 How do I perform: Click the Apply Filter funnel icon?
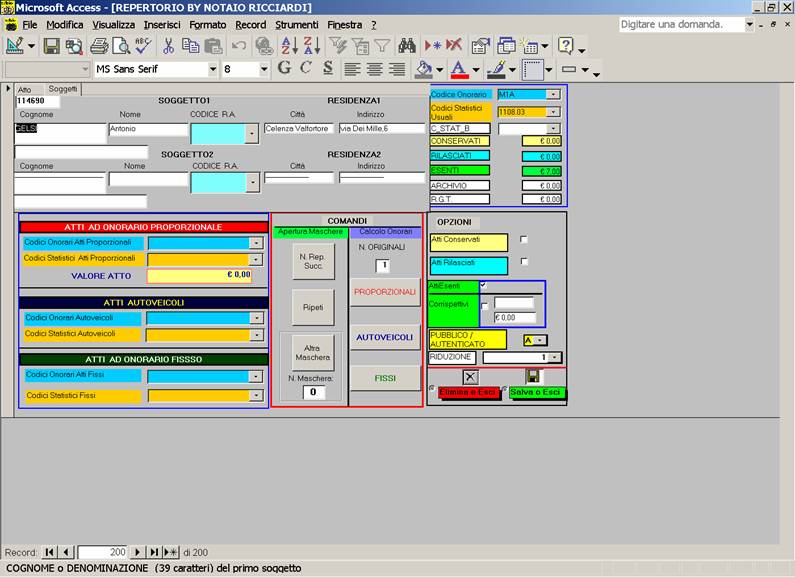pyautogui.click(x=383, y=46)
